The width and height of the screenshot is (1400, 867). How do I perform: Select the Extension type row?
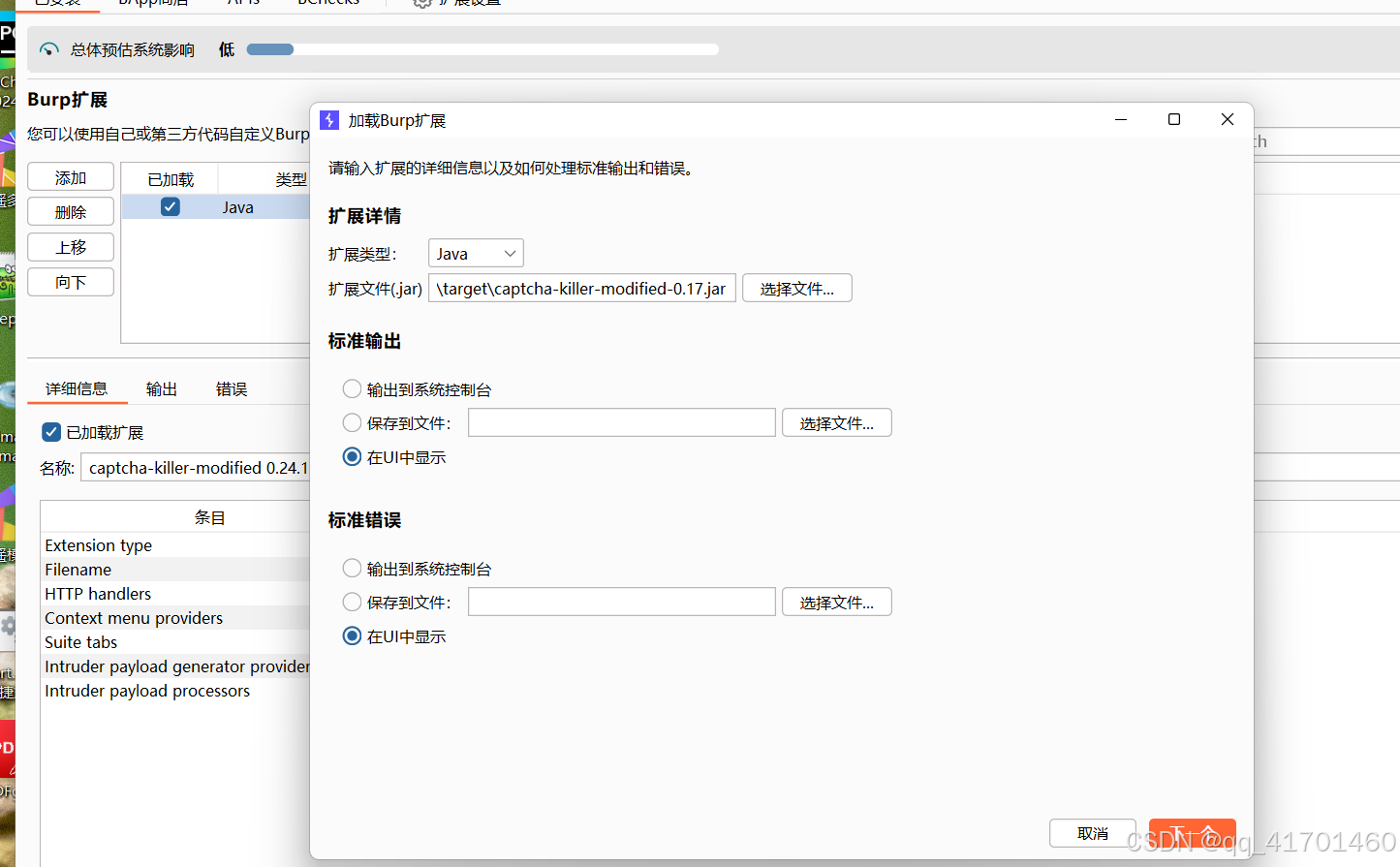pyautogui.click(x=175, y=545)
